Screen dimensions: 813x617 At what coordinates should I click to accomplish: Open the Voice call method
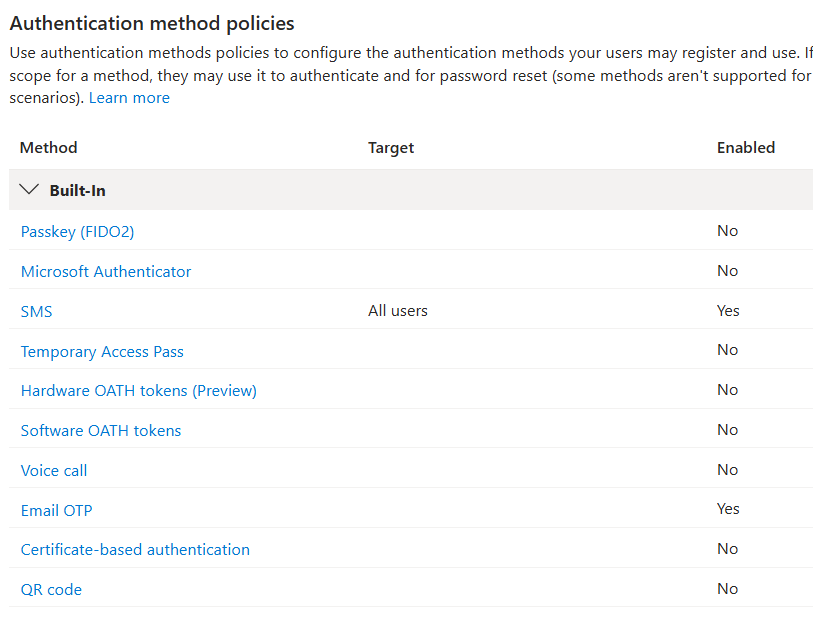click(x=54, y=470)
